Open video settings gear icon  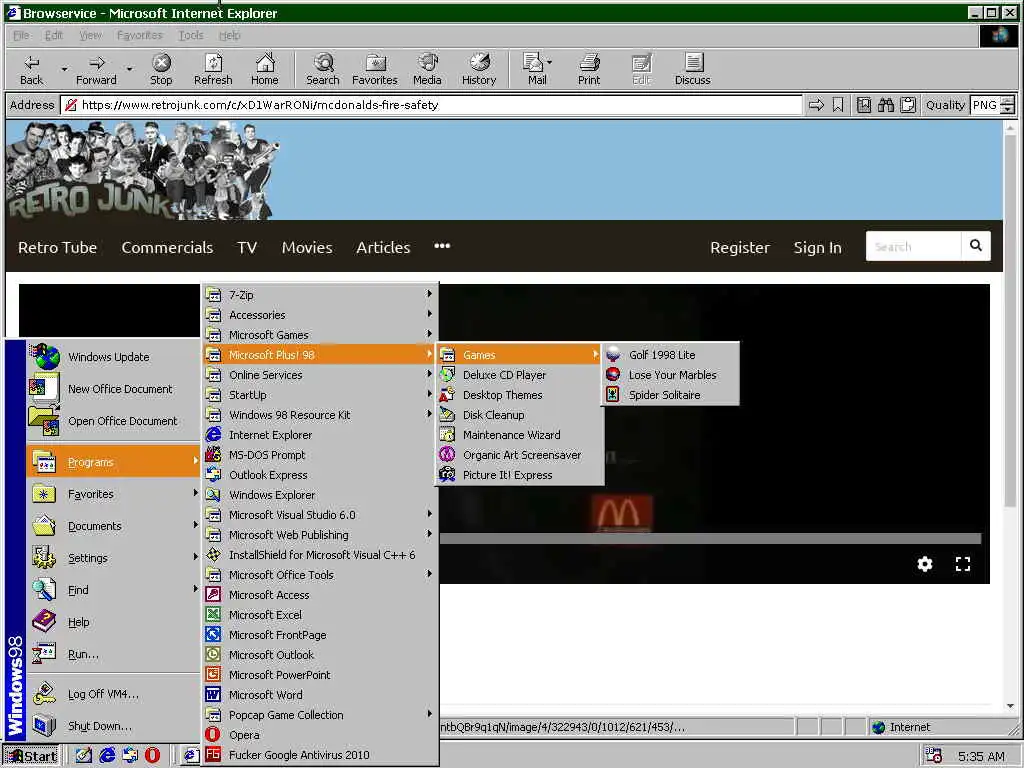click(925, 564)
